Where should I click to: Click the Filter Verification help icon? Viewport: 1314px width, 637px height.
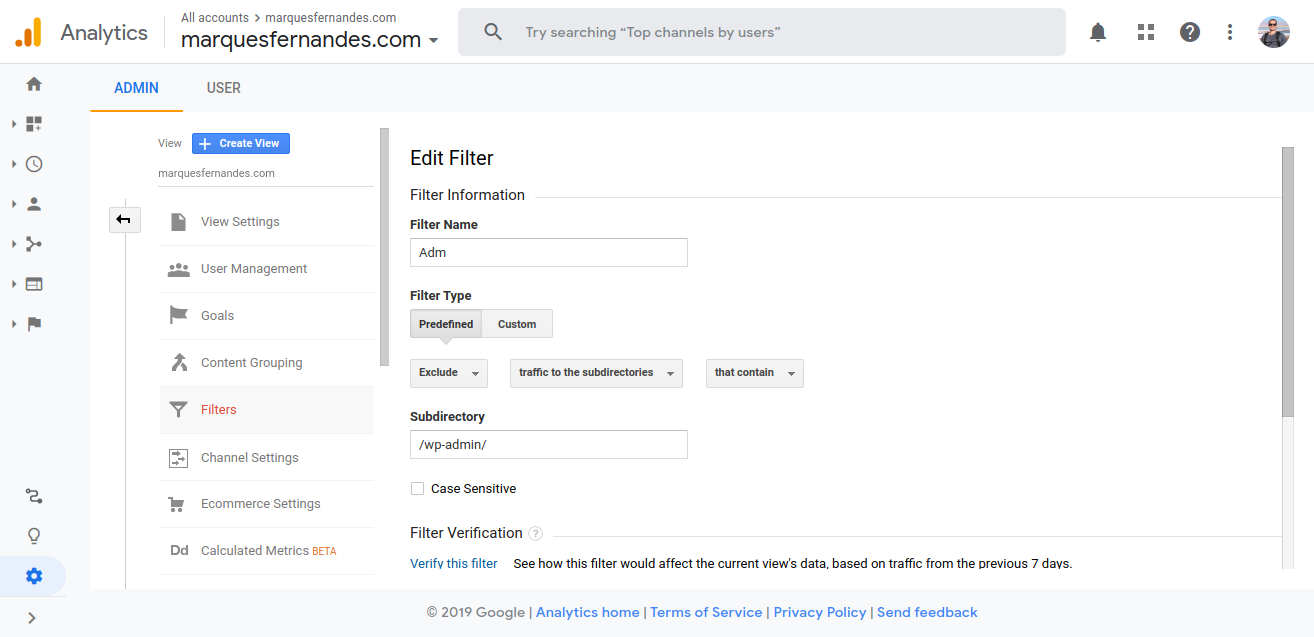pyautogui.click(x=536, y=534)
